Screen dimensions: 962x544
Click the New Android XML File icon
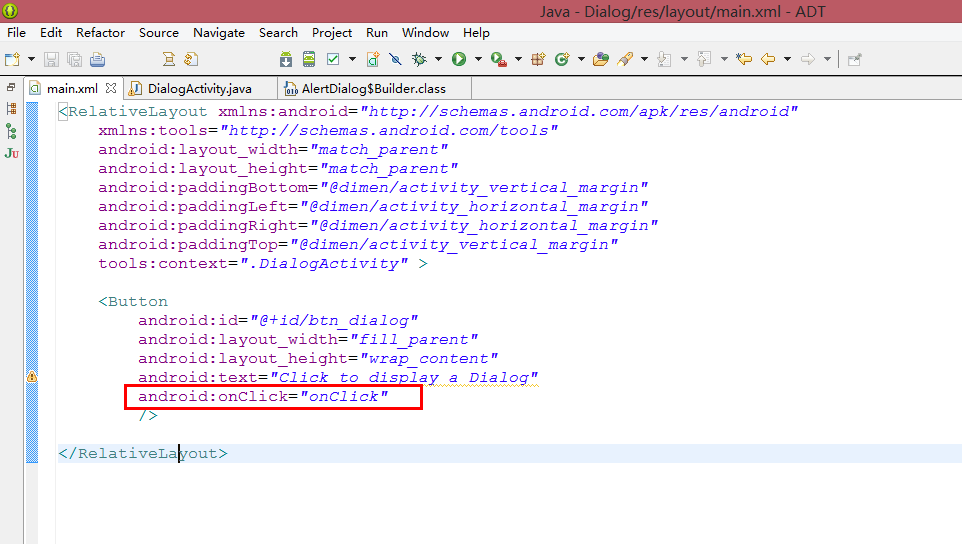373,59
